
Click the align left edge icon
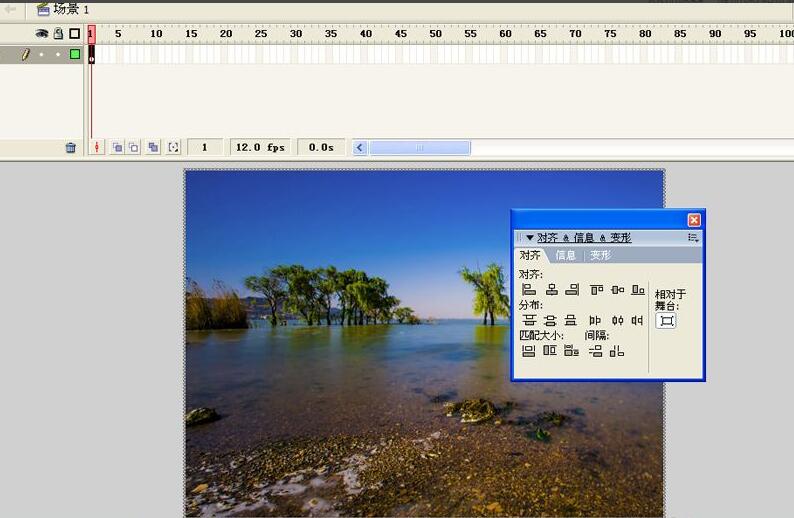coord(529,290)
